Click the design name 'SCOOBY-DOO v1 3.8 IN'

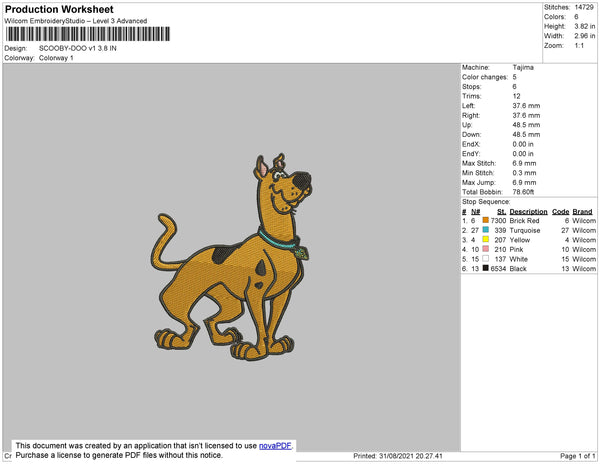(78, 49)
